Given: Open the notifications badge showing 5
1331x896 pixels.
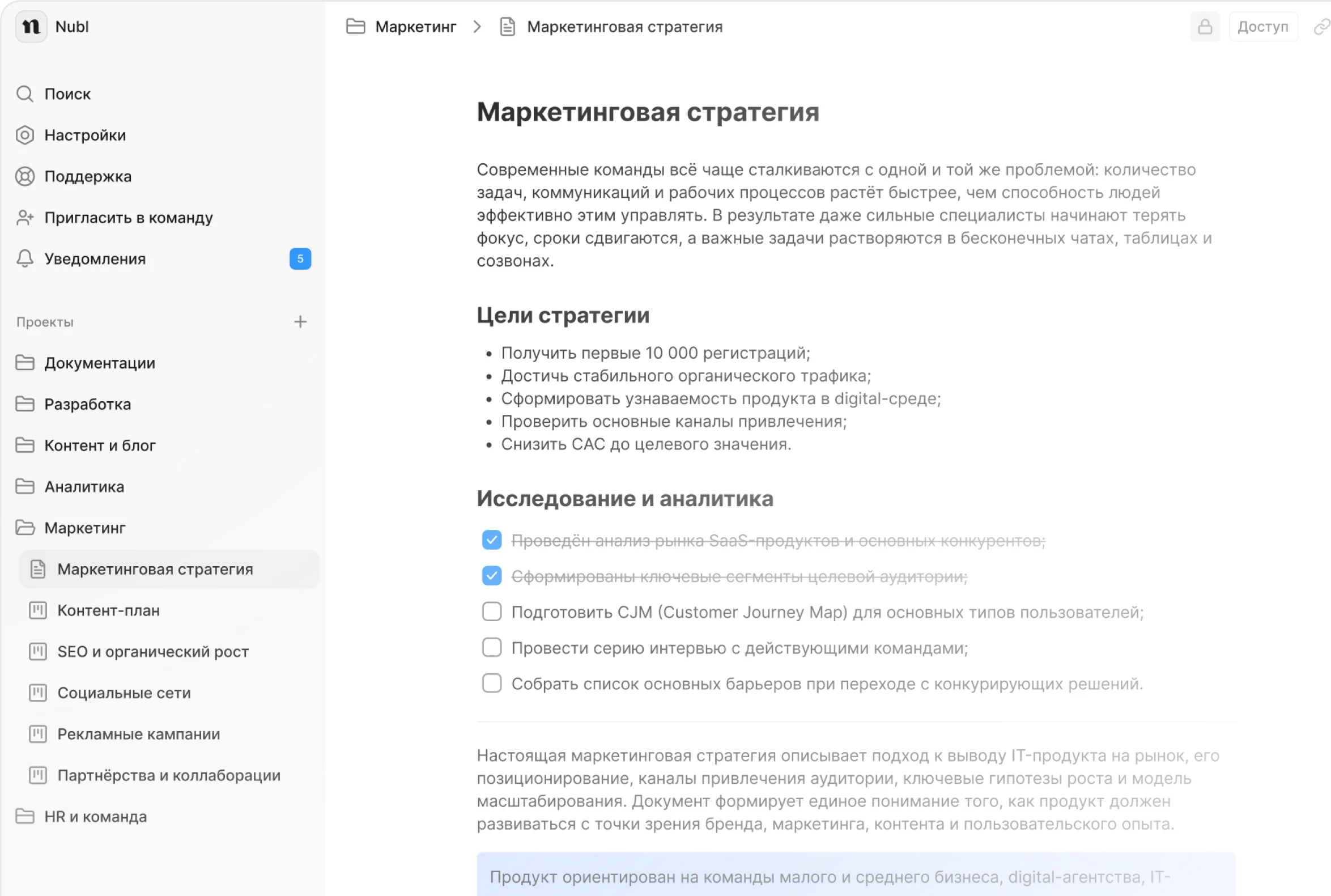Looking at the screenshot, I should coord(300,258).
